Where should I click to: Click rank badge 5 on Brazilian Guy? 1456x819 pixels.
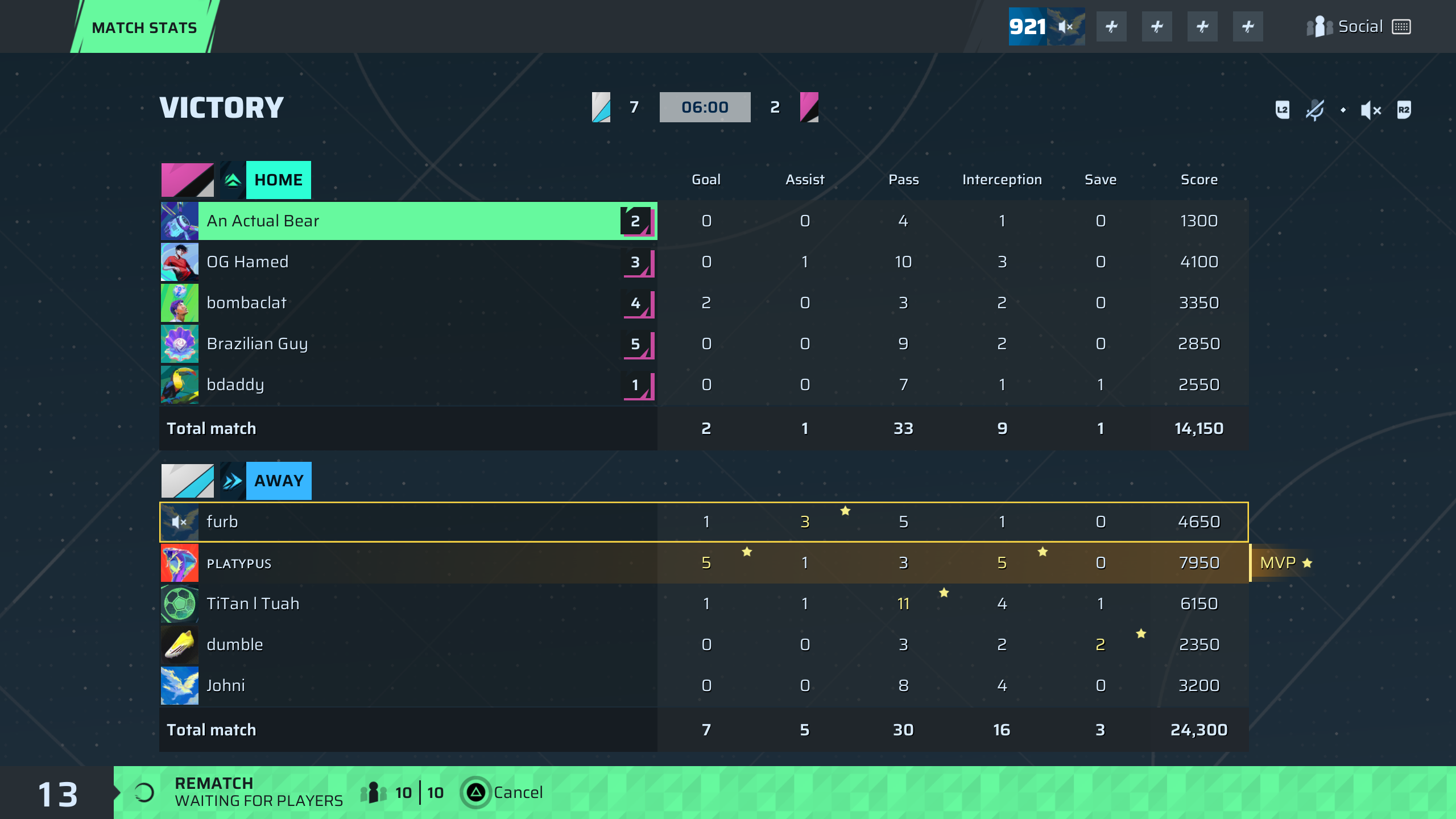point(637,344)
